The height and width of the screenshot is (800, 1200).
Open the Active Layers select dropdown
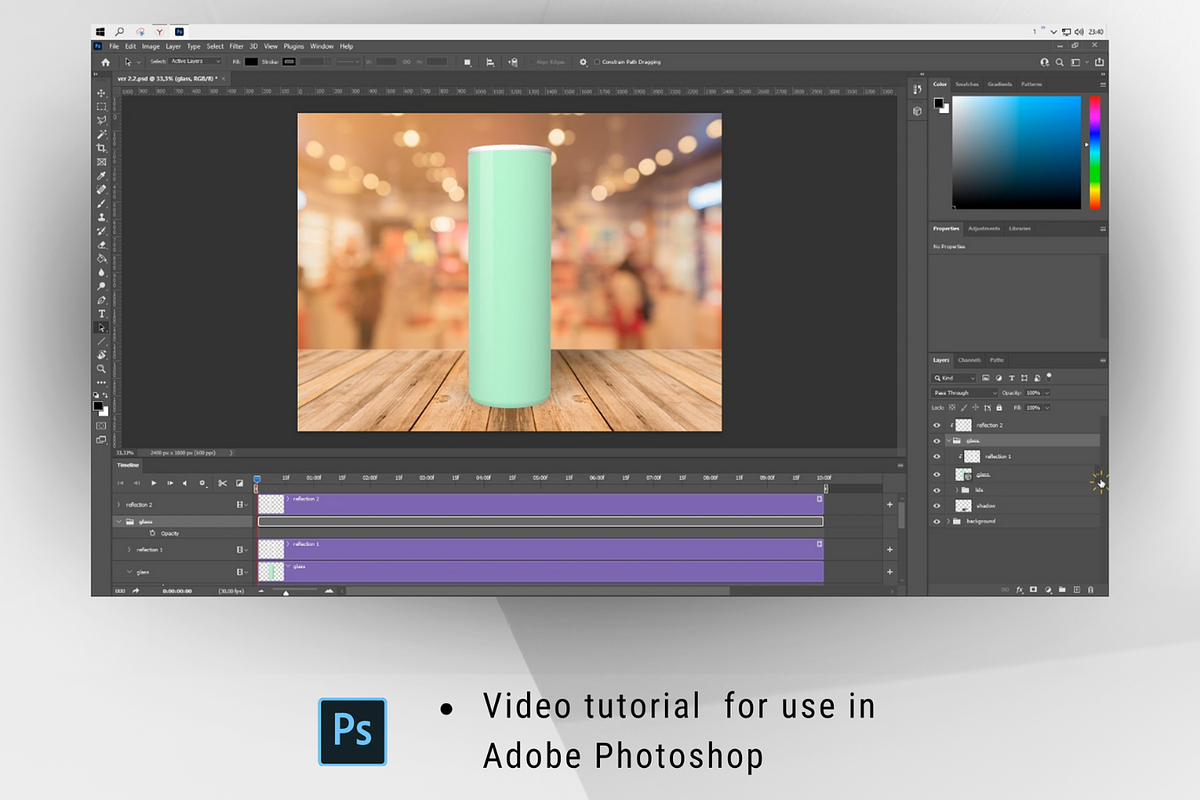[196, 62]
